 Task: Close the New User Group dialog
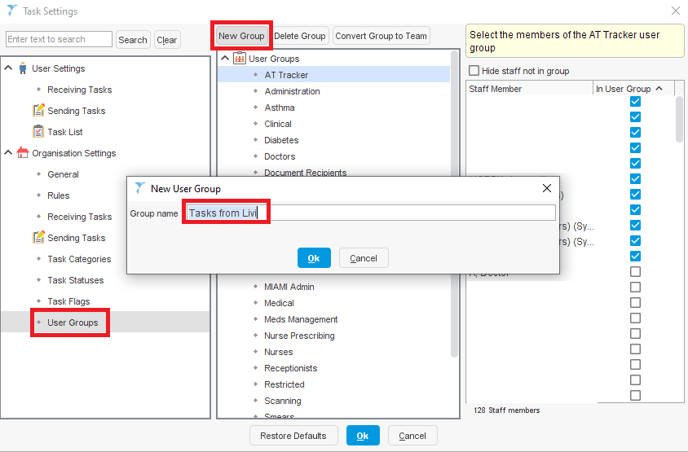[547, 188]
